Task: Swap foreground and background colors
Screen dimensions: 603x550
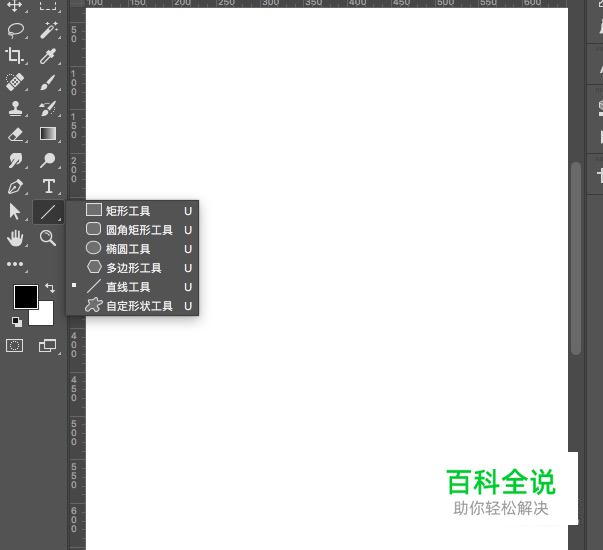Action: click(x=50, y=288)
